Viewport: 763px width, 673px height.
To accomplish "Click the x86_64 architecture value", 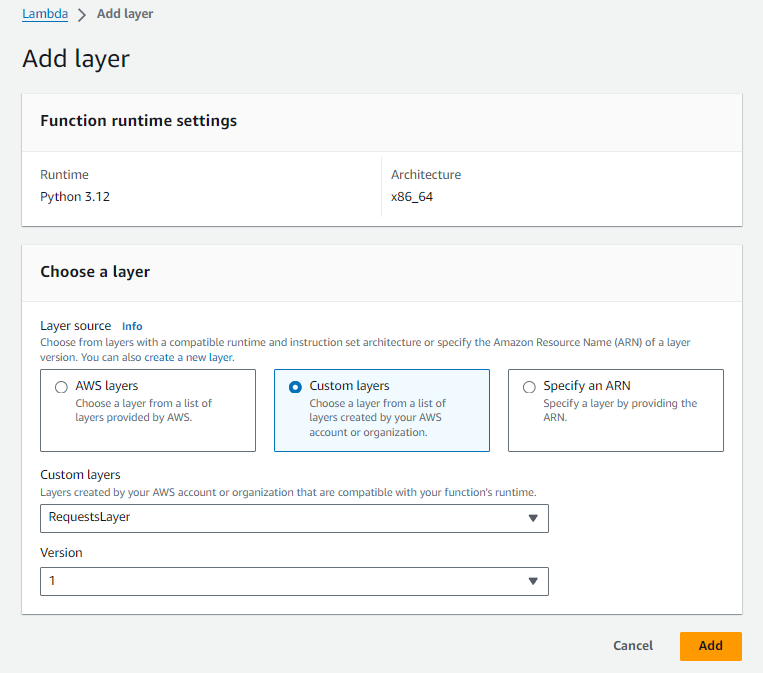I will pyautogui.click(x=412, y=197).
